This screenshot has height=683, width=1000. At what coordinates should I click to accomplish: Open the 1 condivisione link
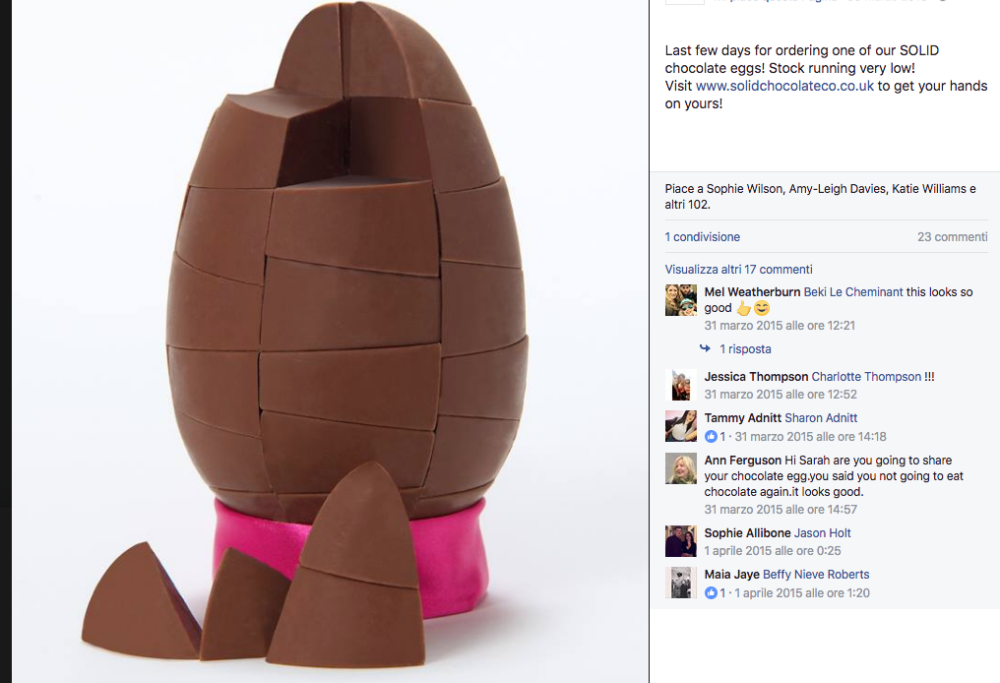pos(701,236)
